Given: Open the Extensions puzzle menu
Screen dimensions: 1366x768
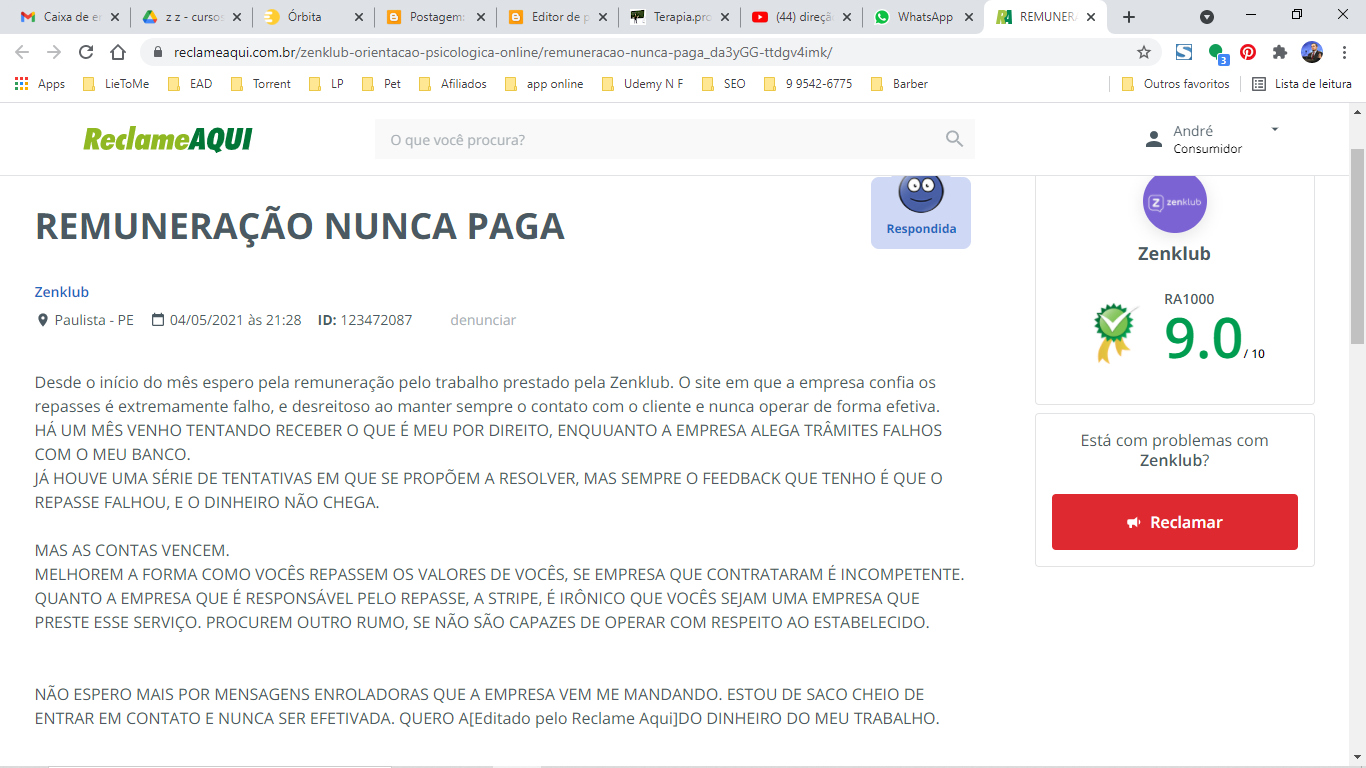Looking at the screenshot, I should pos(1280,52).
